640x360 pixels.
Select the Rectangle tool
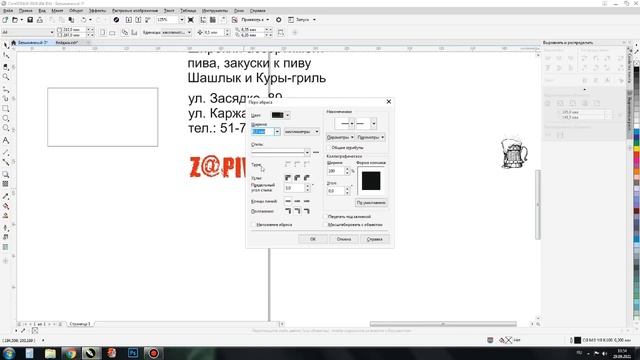click(6, 109)
